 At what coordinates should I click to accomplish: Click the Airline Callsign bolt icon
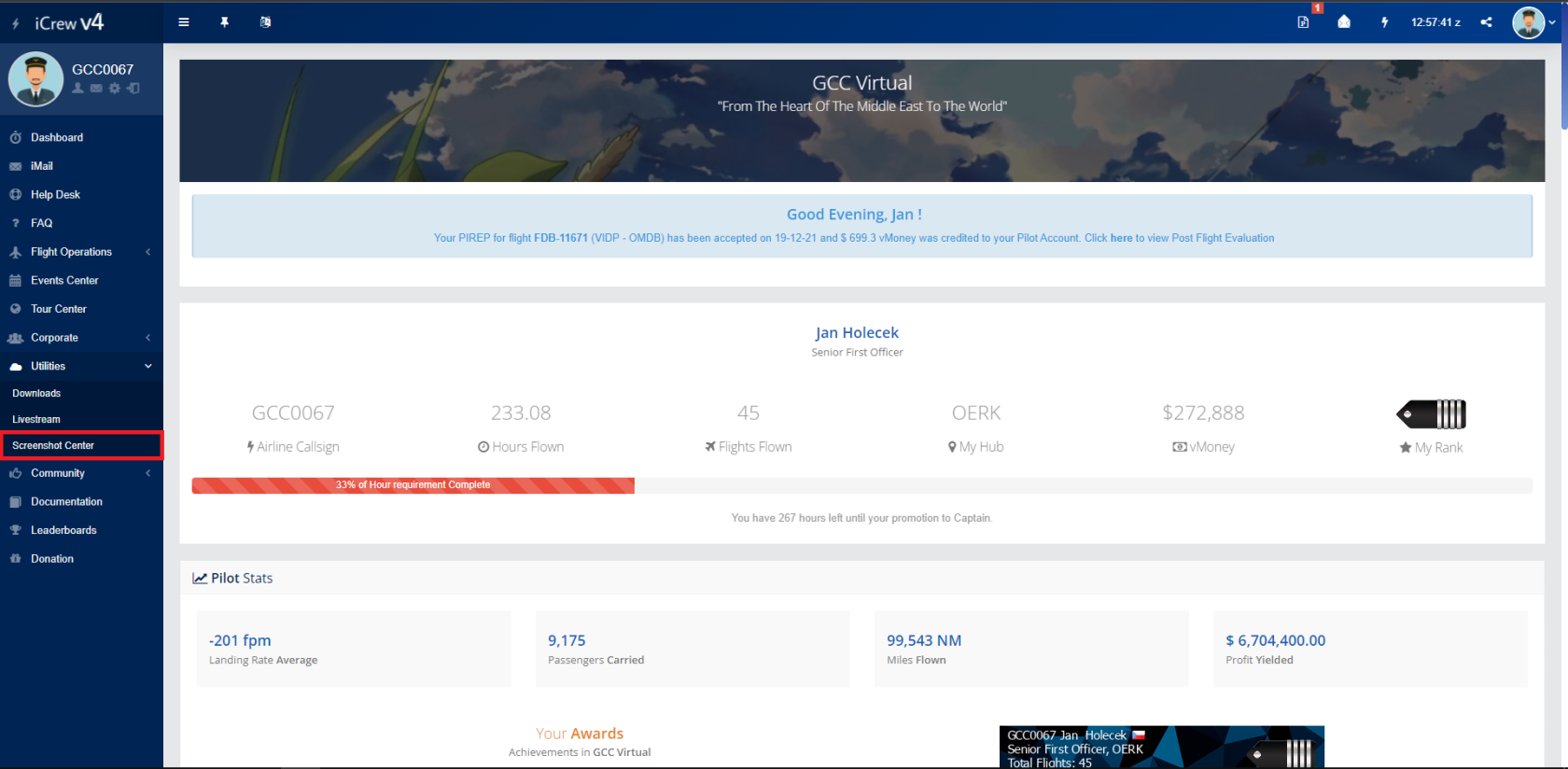tap(250, 447)
